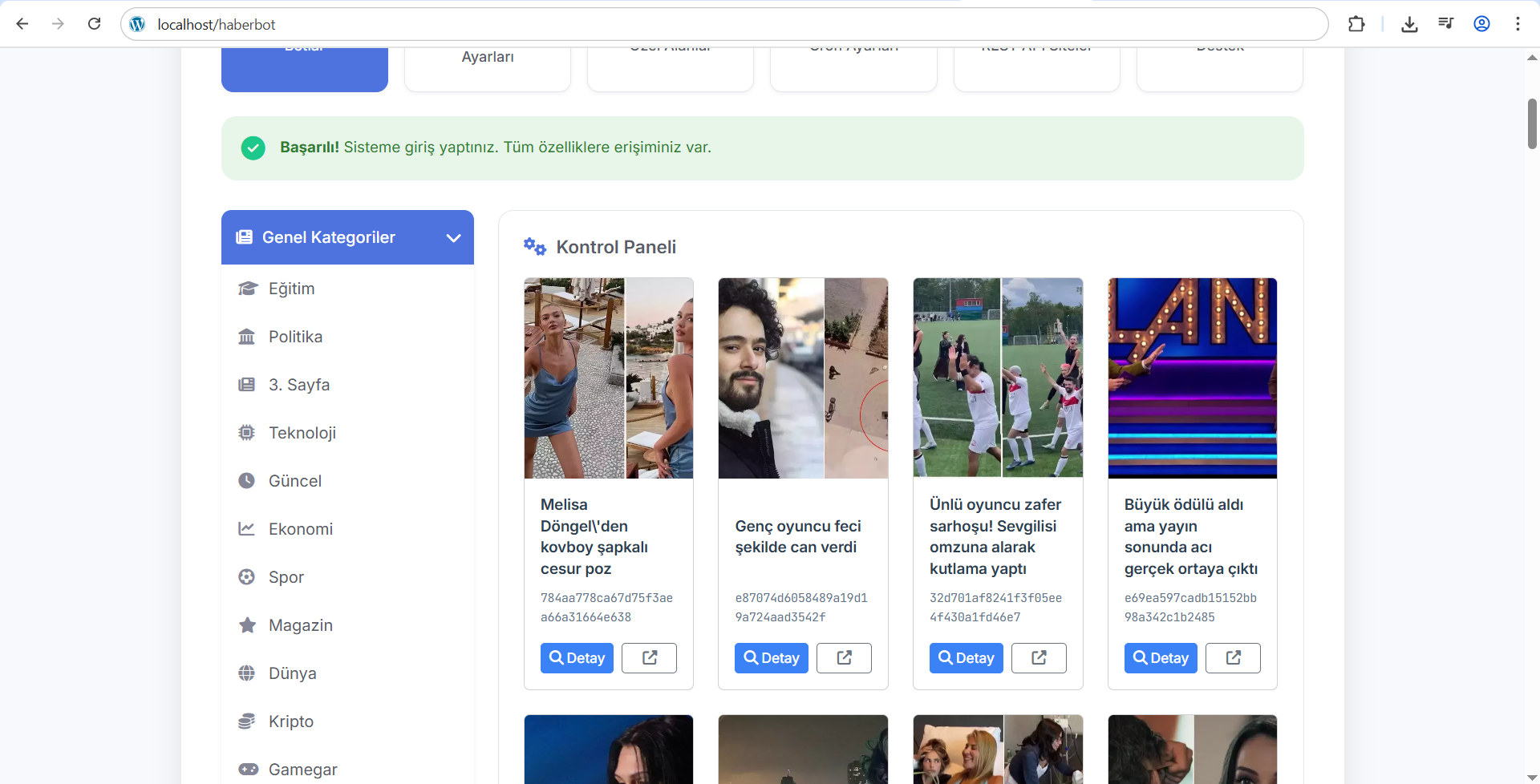Click hash text e69ea597cadb15152bb
The height and width of the screenshot is (784, 1540).
click(1190, 598)
